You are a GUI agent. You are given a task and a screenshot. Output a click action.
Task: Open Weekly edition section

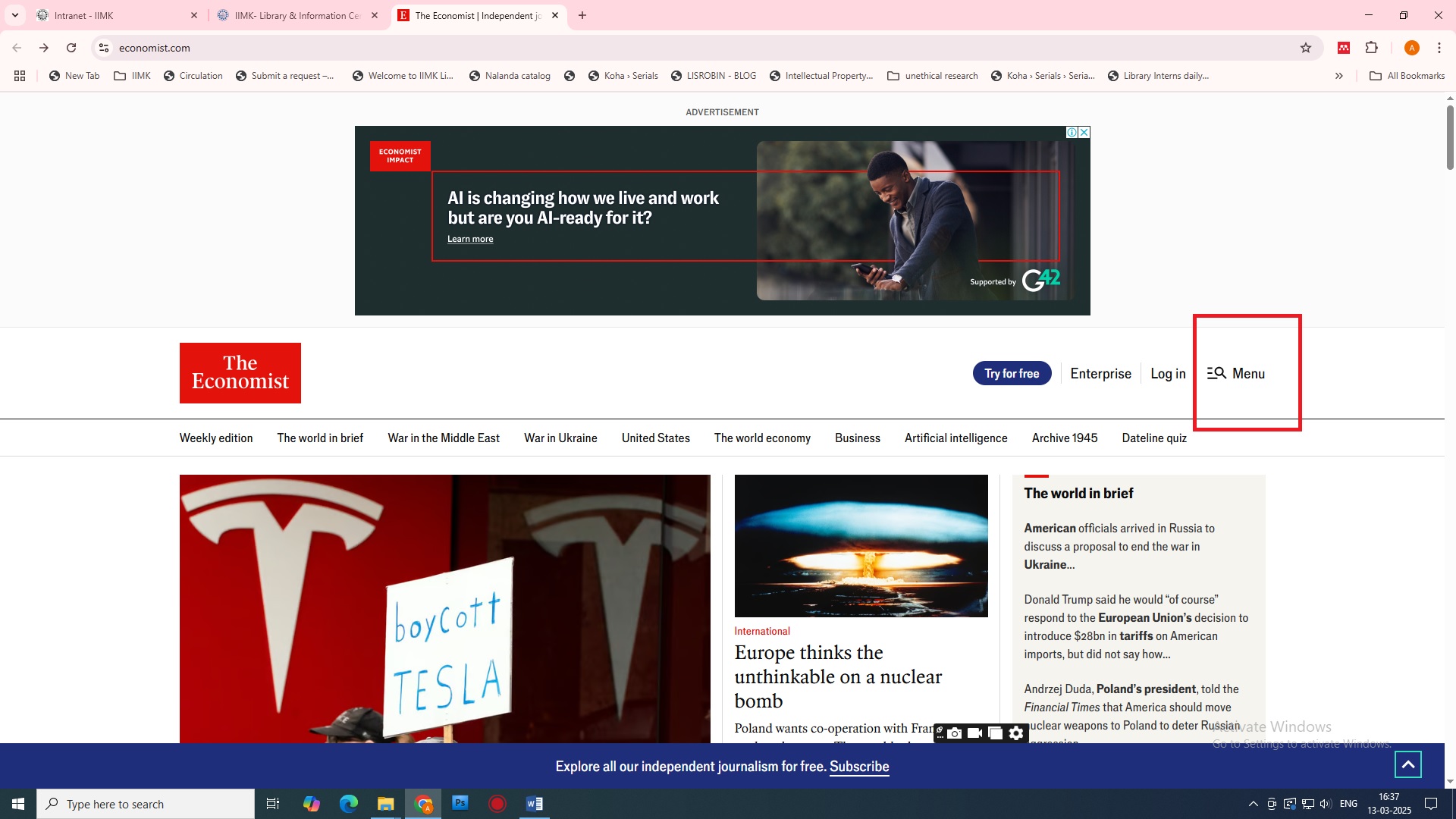(x=216, y=438)
